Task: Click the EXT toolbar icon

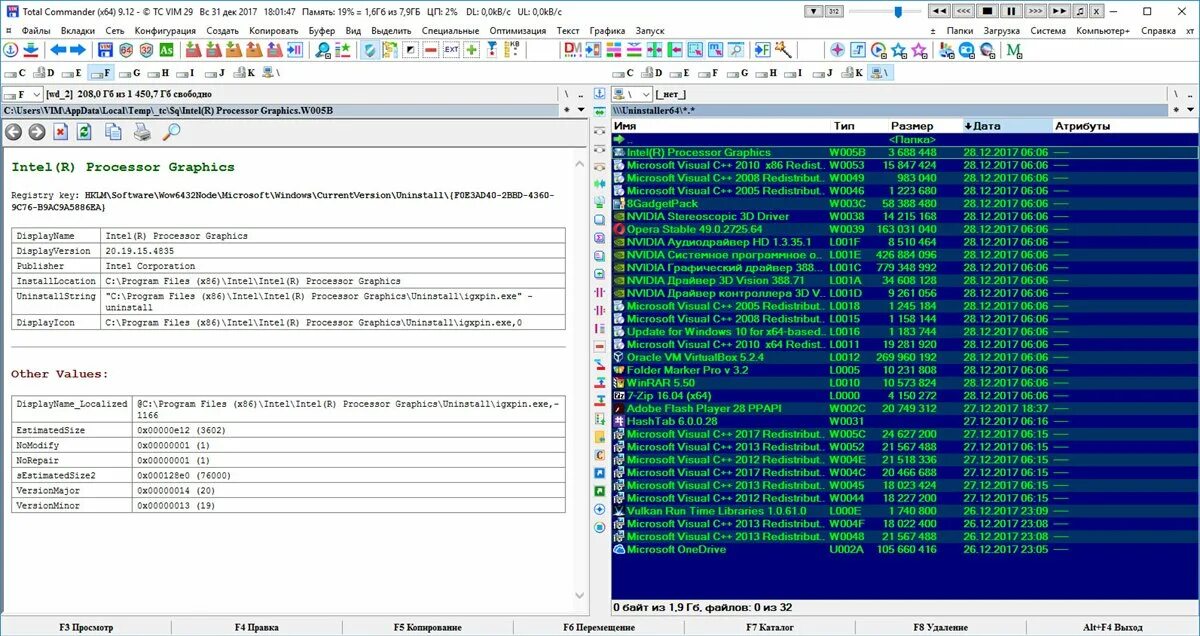Action: pyautogui.click(x=451, y=50)
